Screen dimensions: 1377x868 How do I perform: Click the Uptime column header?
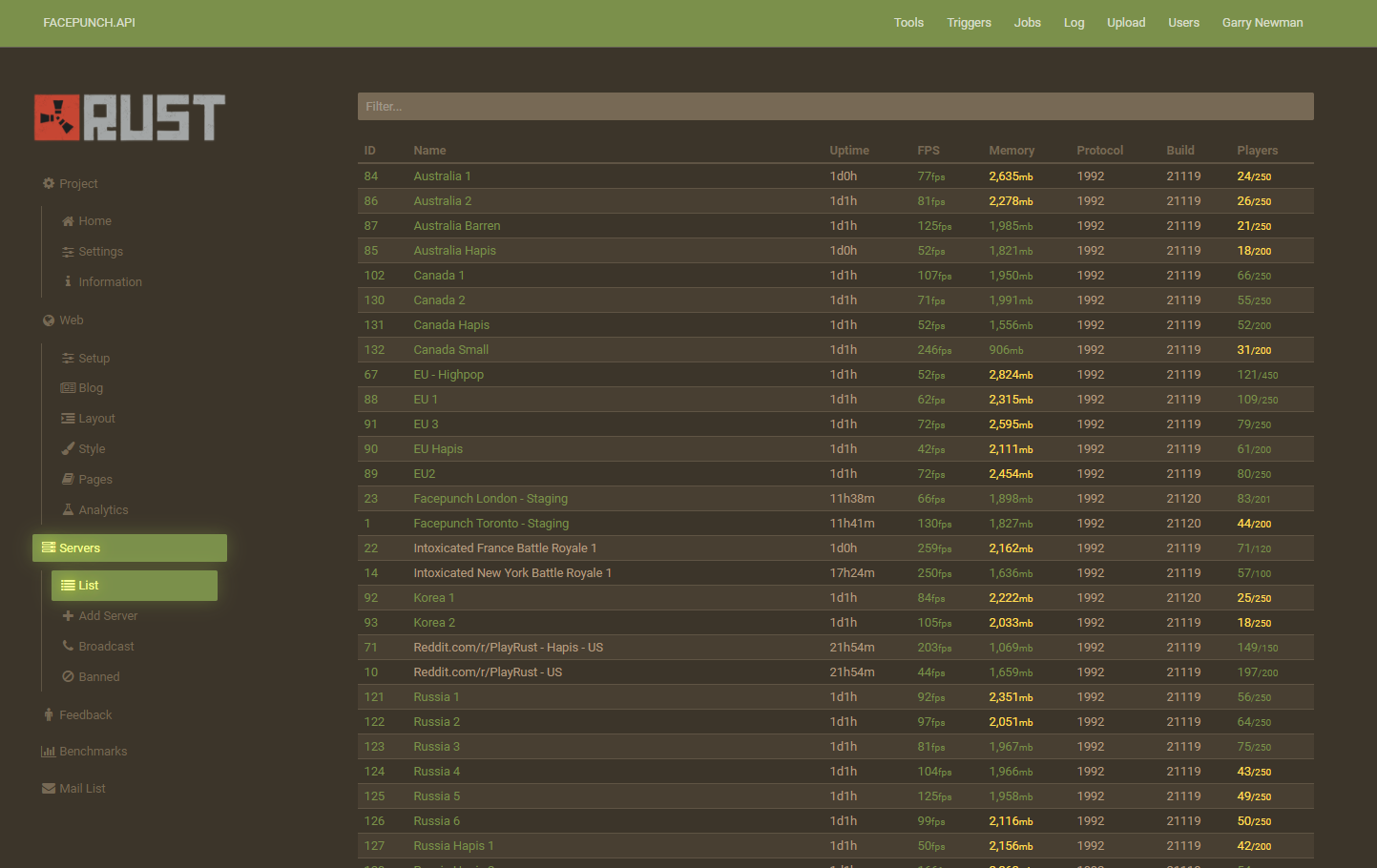pyautogui.click(x=849, y=151)
